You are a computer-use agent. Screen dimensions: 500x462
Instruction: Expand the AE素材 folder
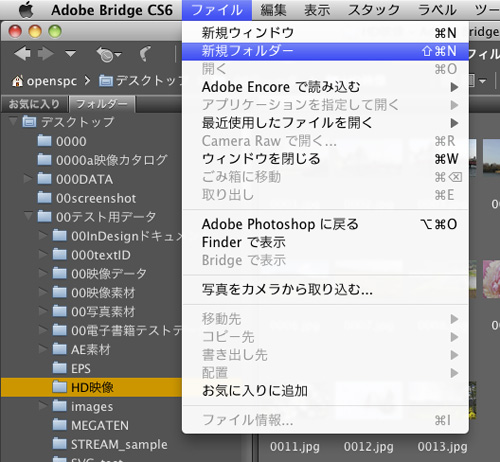43,349
